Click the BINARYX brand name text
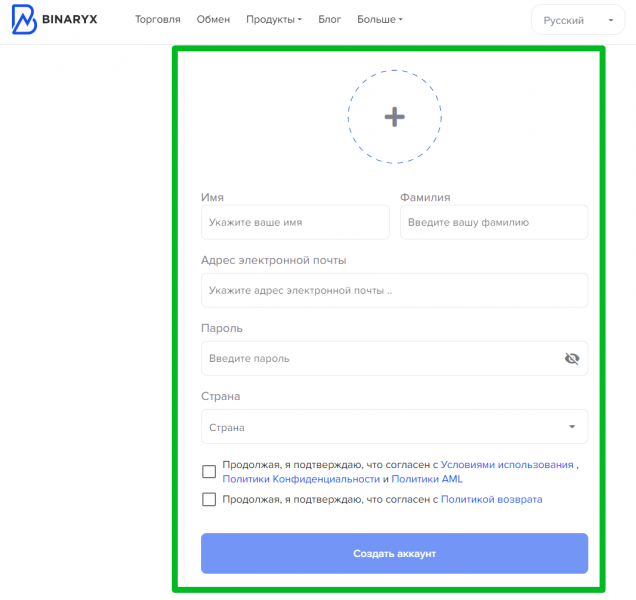This screenshot has width=636, height=600. click(70, 19)
